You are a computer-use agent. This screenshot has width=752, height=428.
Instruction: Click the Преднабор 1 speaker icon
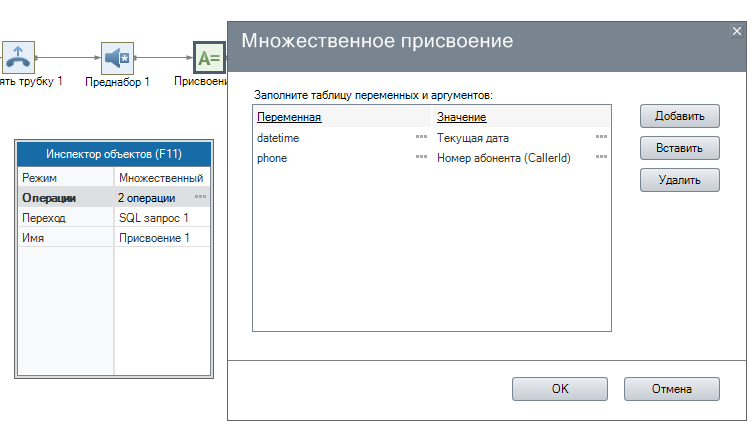click(117, 57)
